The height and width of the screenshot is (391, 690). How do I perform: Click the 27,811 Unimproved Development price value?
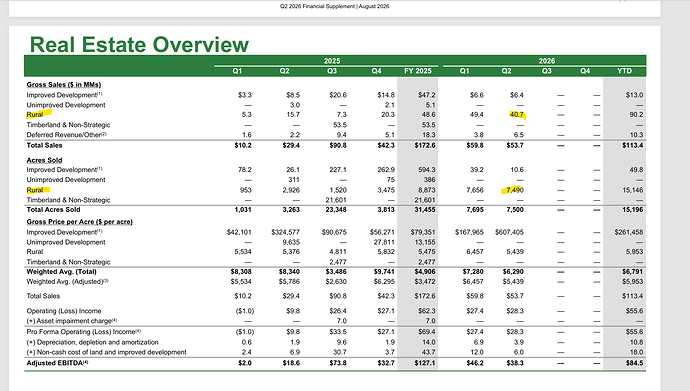pos(384,242)
